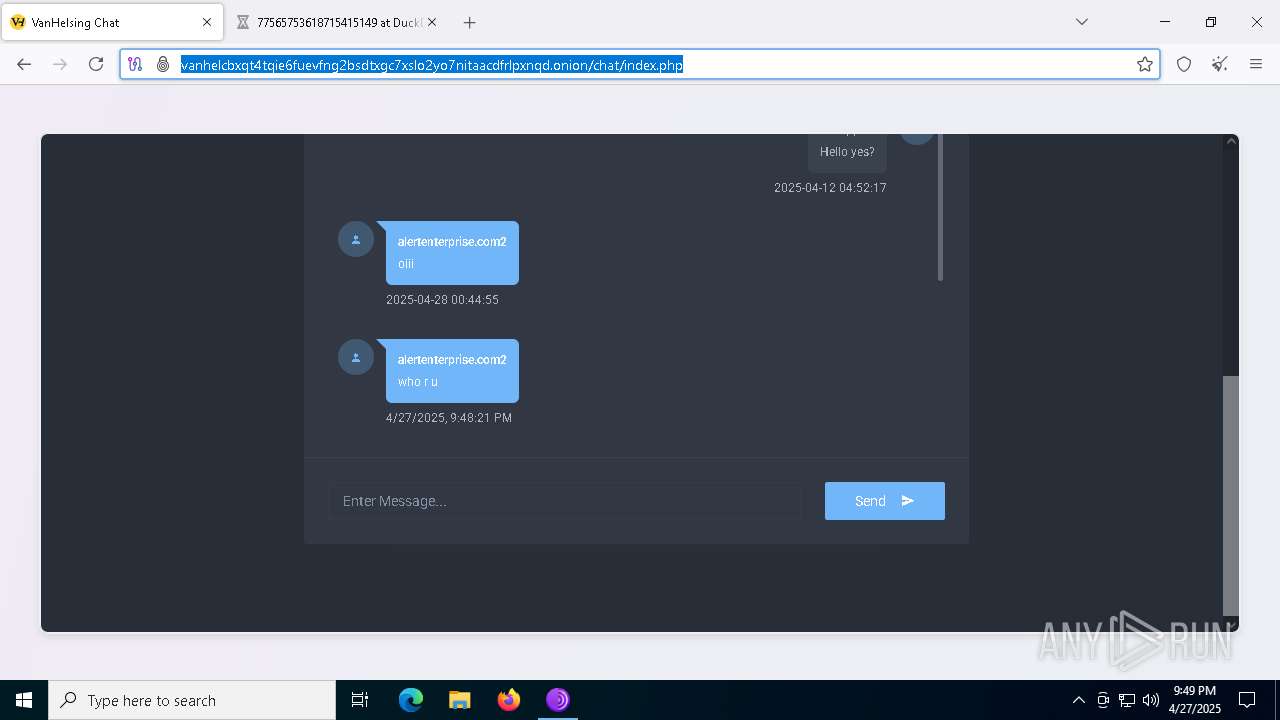
Task: Click the user avatar beside 'oiii' message
Action: [355, 239]
